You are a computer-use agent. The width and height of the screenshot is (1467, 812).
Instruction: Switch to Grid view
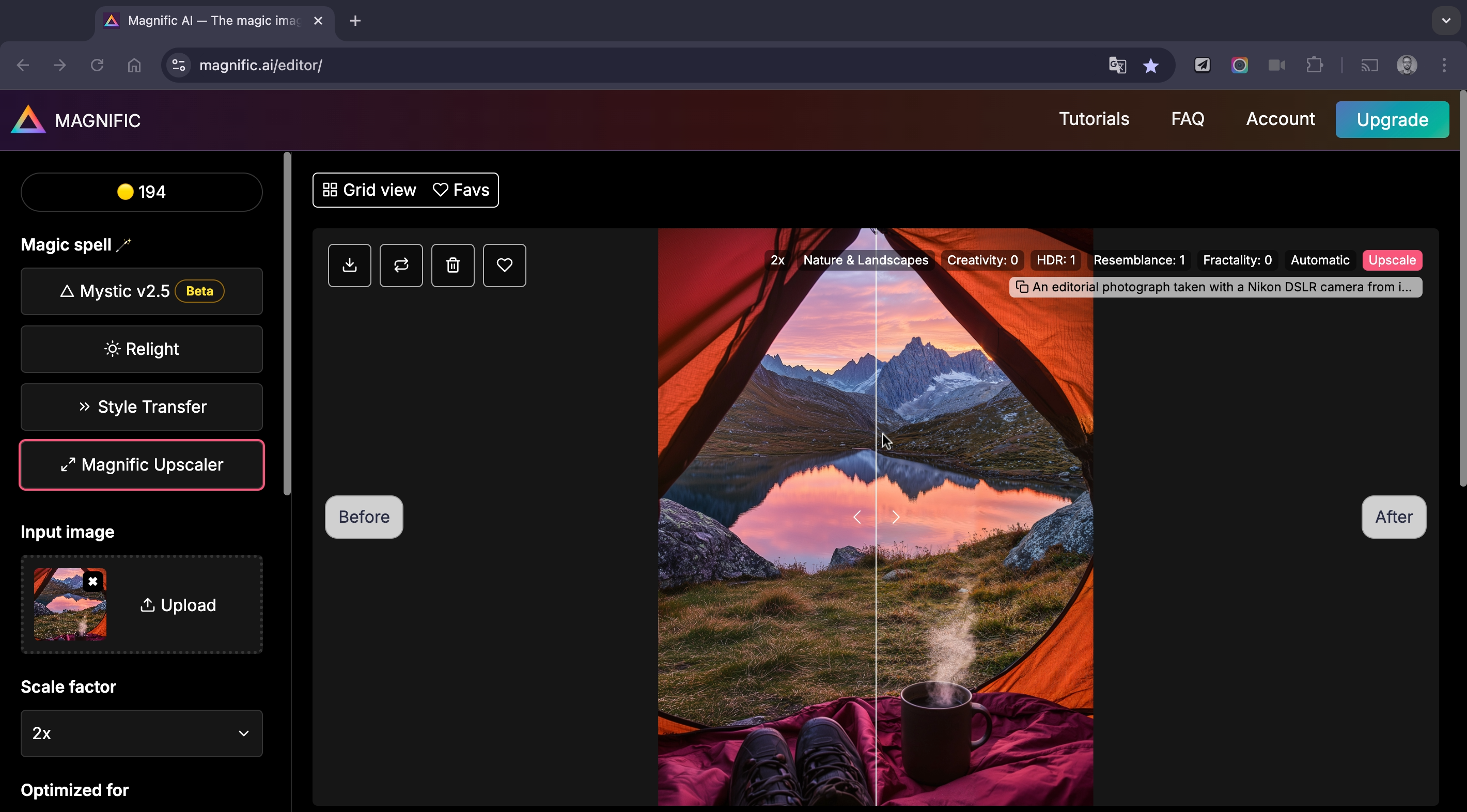pos(370,190)
